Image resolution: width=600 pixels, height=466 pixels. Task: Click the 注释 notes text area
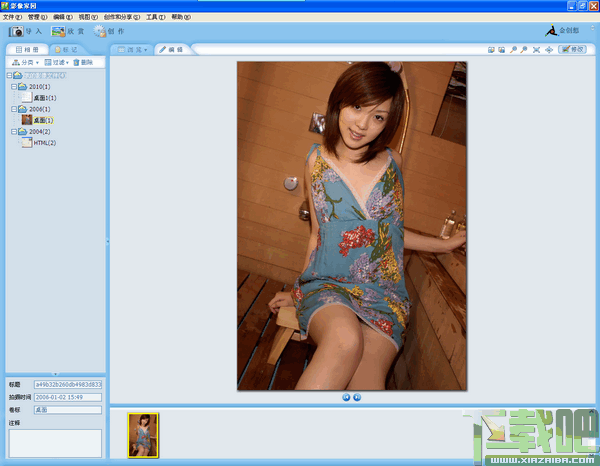pos(55,443)
